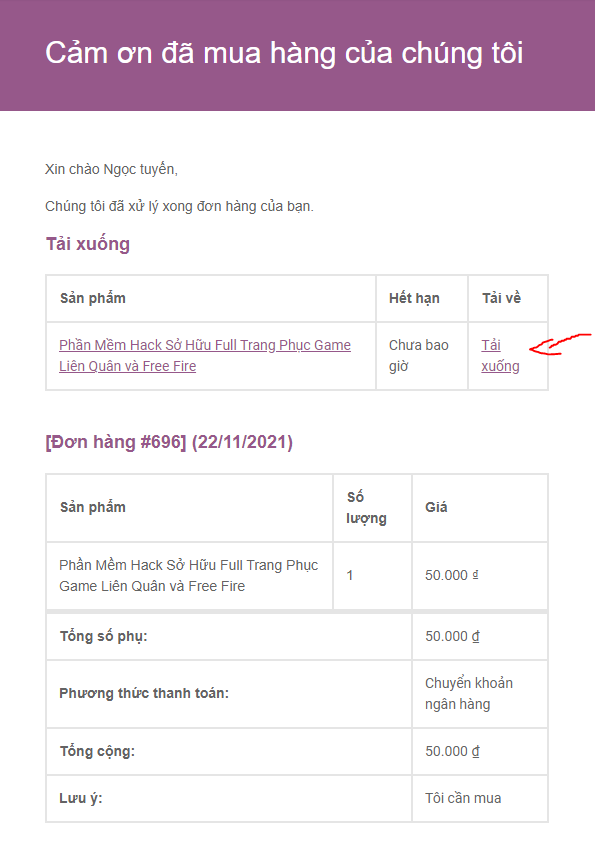Click the "Chuyển khoản ngân hàng" payment value

[x=469, y=694]
